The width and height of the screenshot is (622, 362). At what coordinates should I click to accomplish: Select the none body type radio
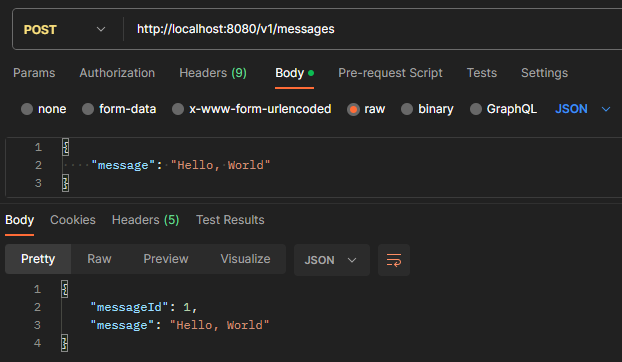click(x=27, y=109)
